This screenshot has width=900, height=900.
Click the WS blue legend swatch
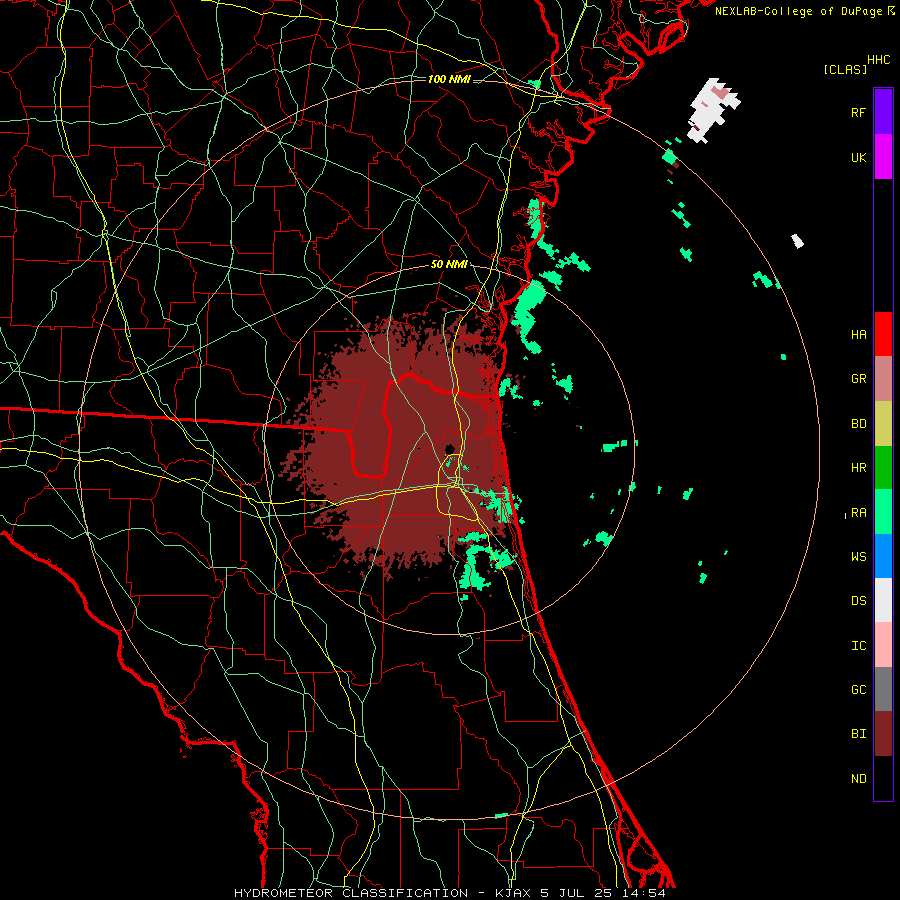883,556
